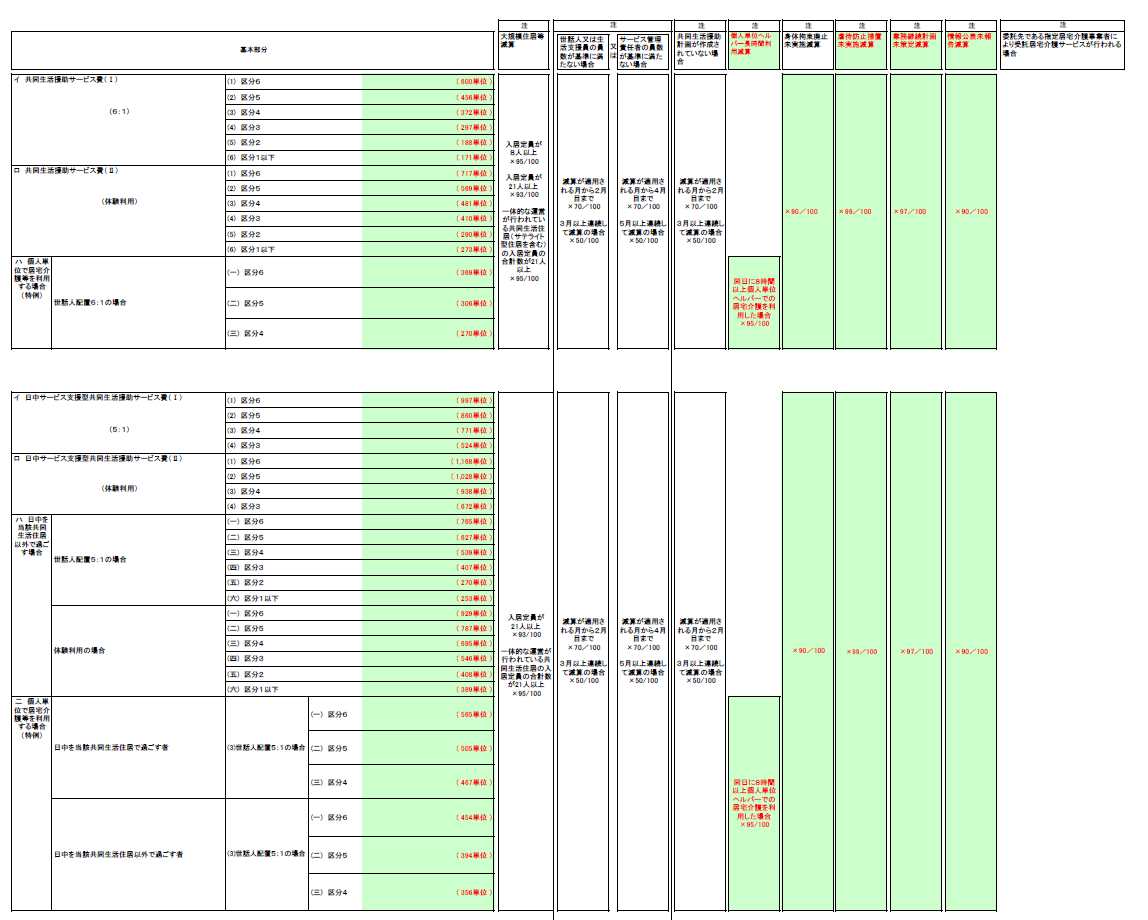The image size is (1148, 920).
Task: Click the '481単位' value
Action: (x=474, y=203)
